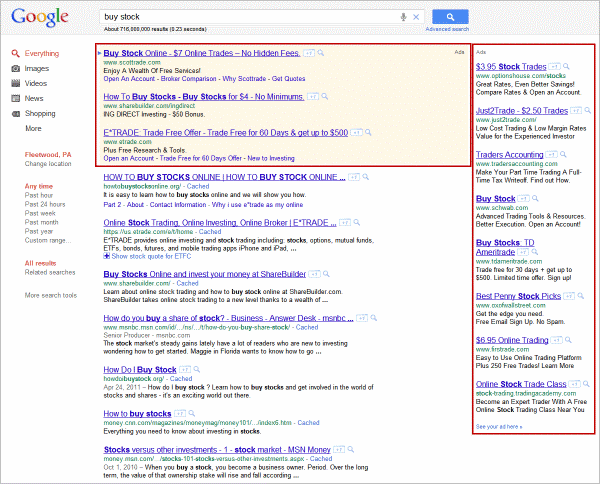The image size is (600, 484).
Task: Filter results to Past hour
Action: click(x=39, y=195)
